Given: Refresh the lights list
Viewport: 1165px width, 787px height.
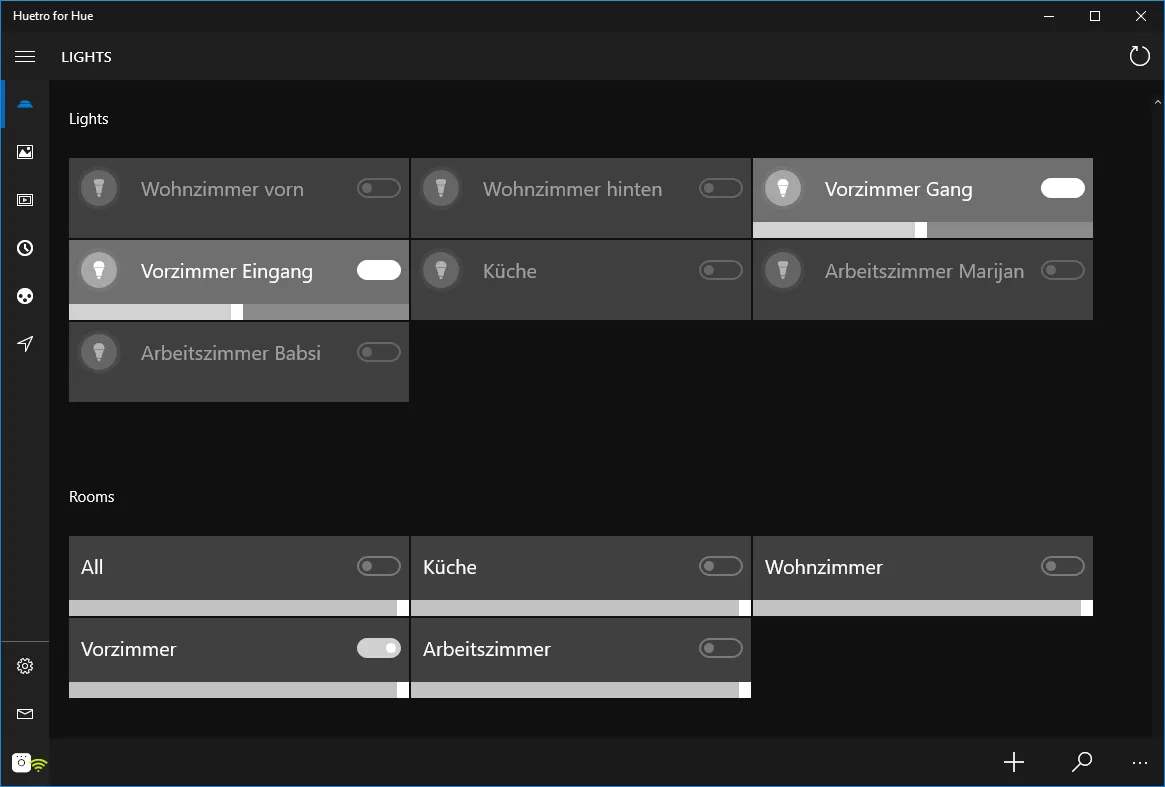Looking at the screenshot, I should tap(1139, 56).
